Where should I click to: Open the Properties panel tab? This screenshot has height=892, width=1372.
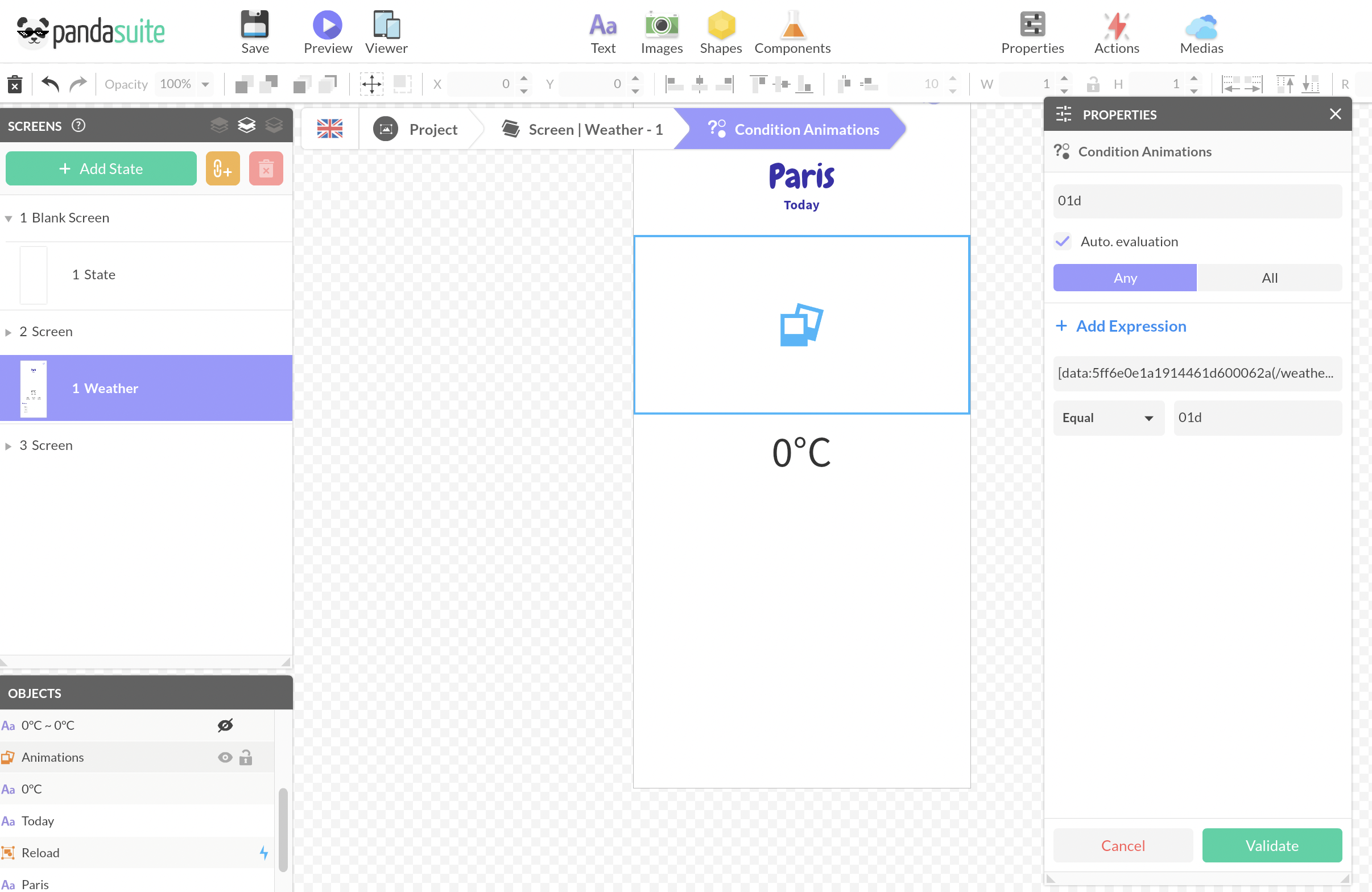tap(1032, 32)
